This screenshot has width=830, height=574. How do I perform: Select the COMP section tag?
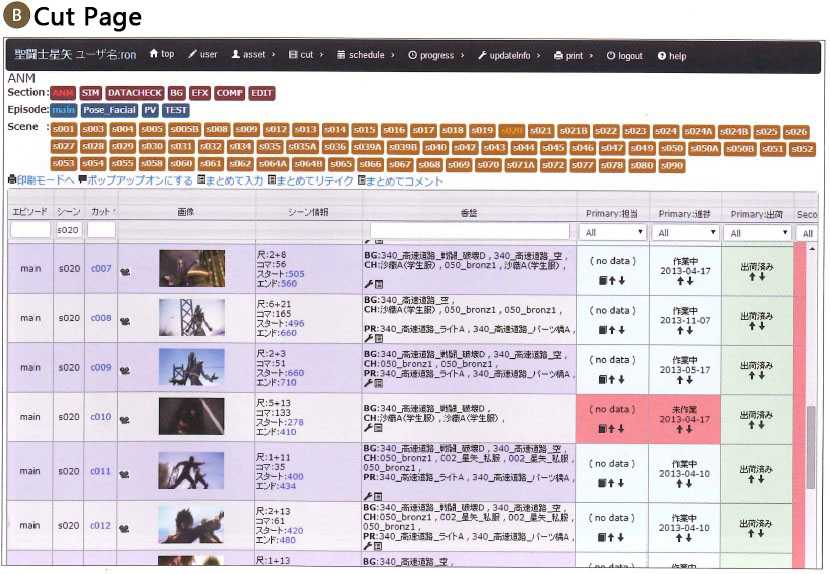pyautogui.click(x=230, y=93)
